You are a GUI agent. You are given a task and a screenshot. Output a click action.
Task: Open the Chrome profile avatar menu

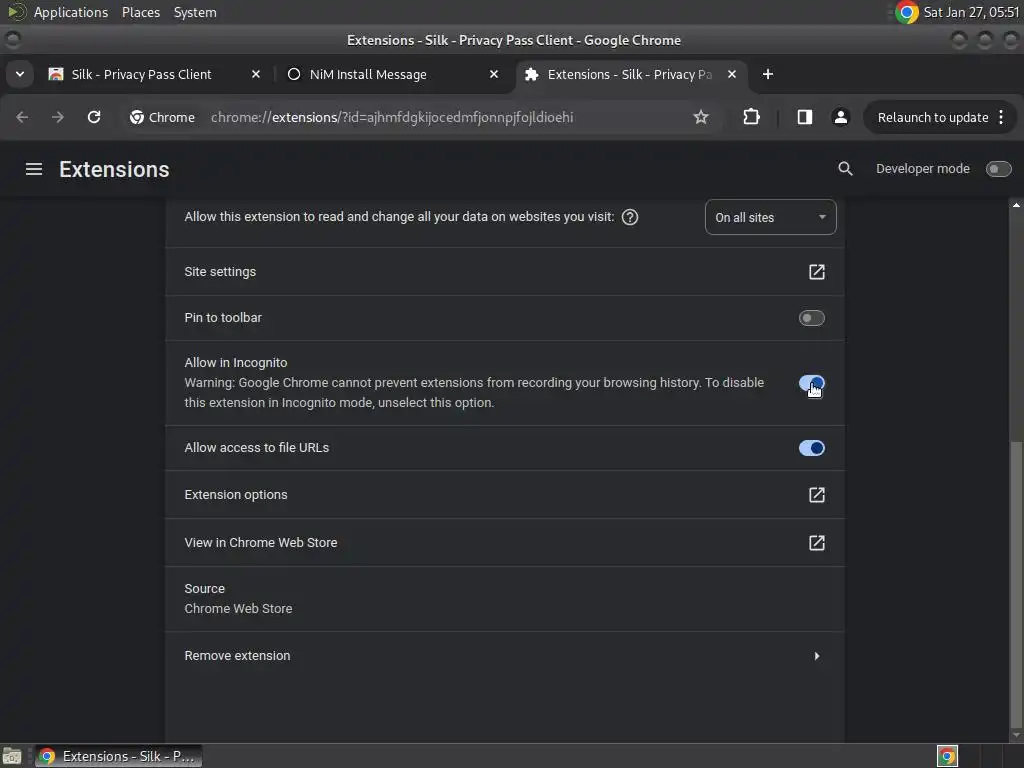point(840,117)
